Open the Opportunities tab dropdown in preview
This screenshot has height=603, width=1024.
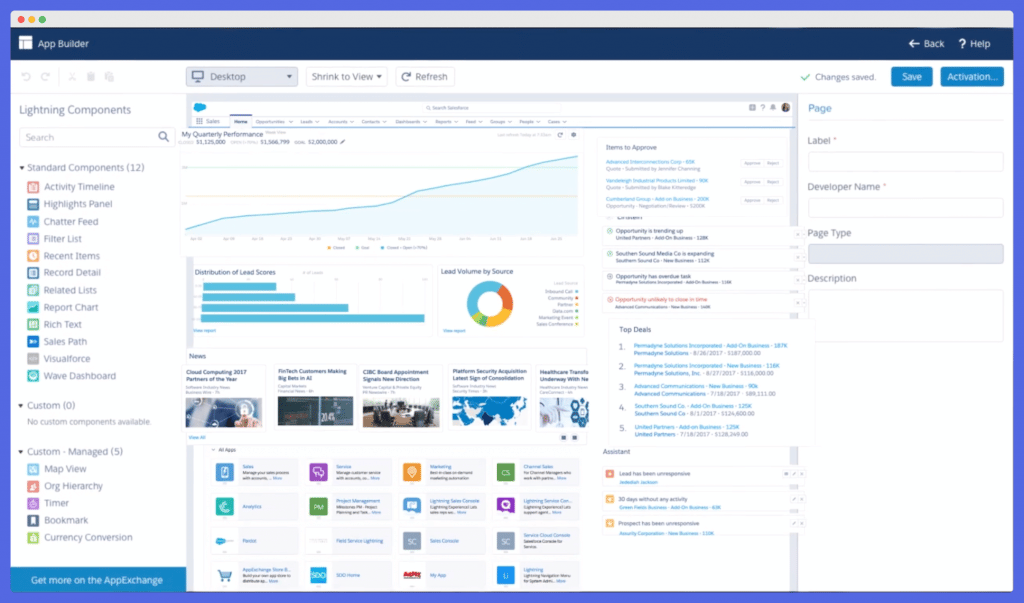pos(291,122)
